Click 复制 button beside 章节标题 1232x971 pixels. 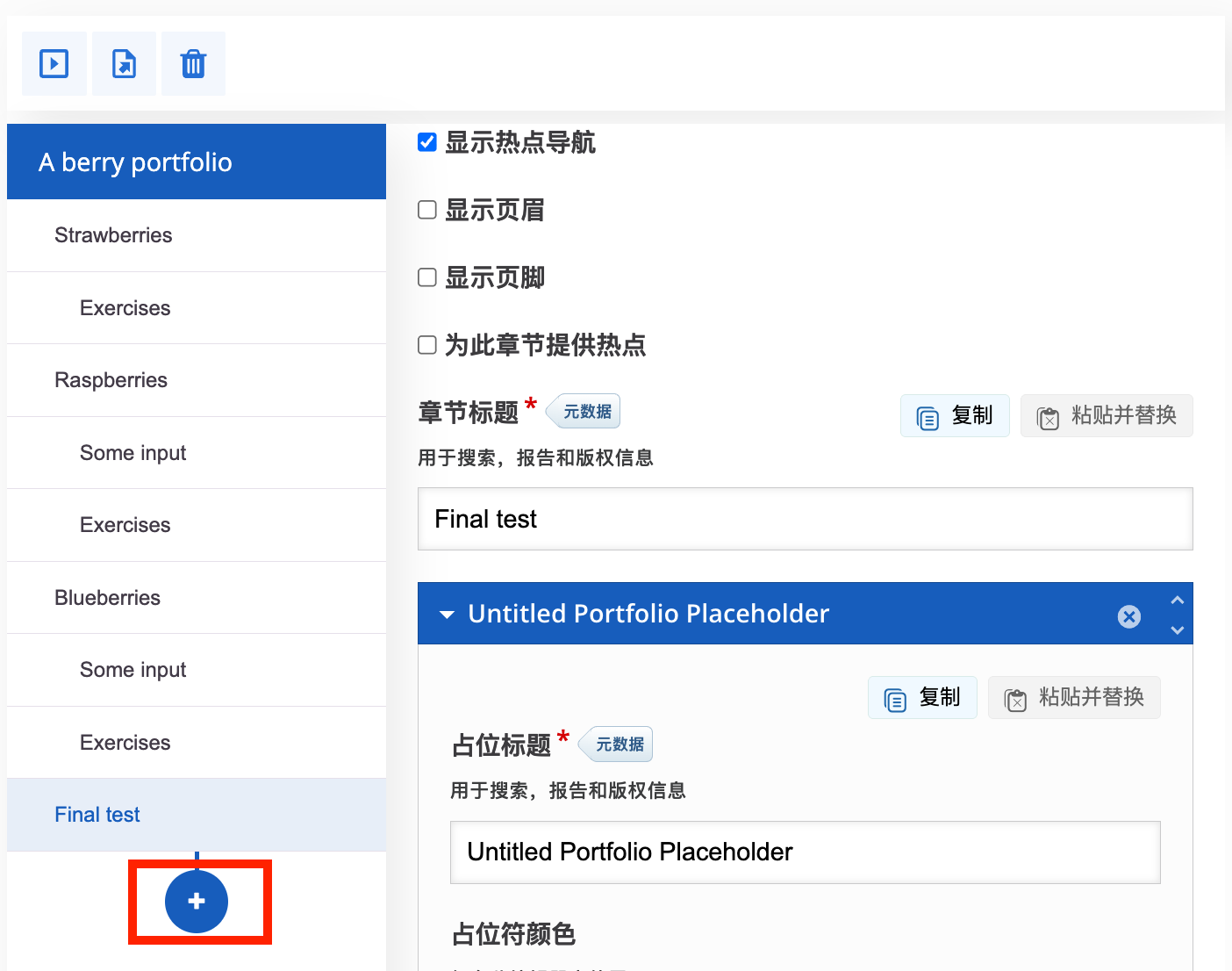click(x=955, y=416)
